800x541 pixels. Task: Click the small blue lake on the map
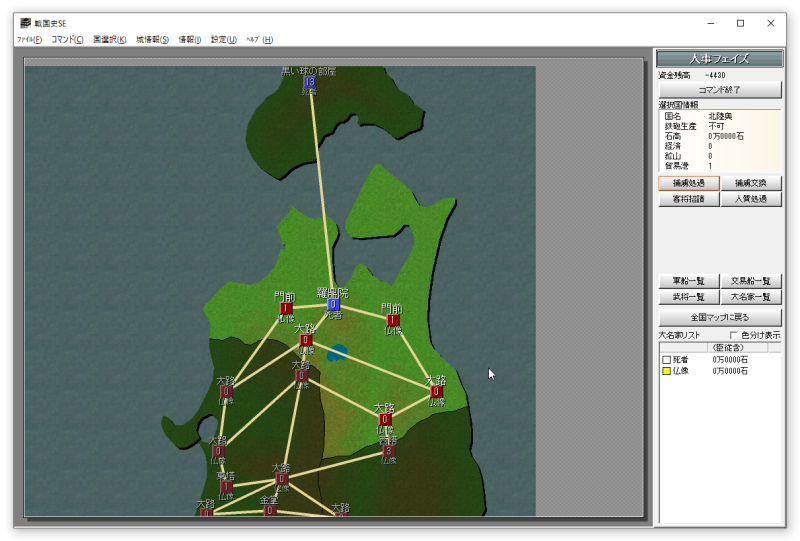point(337,352)
